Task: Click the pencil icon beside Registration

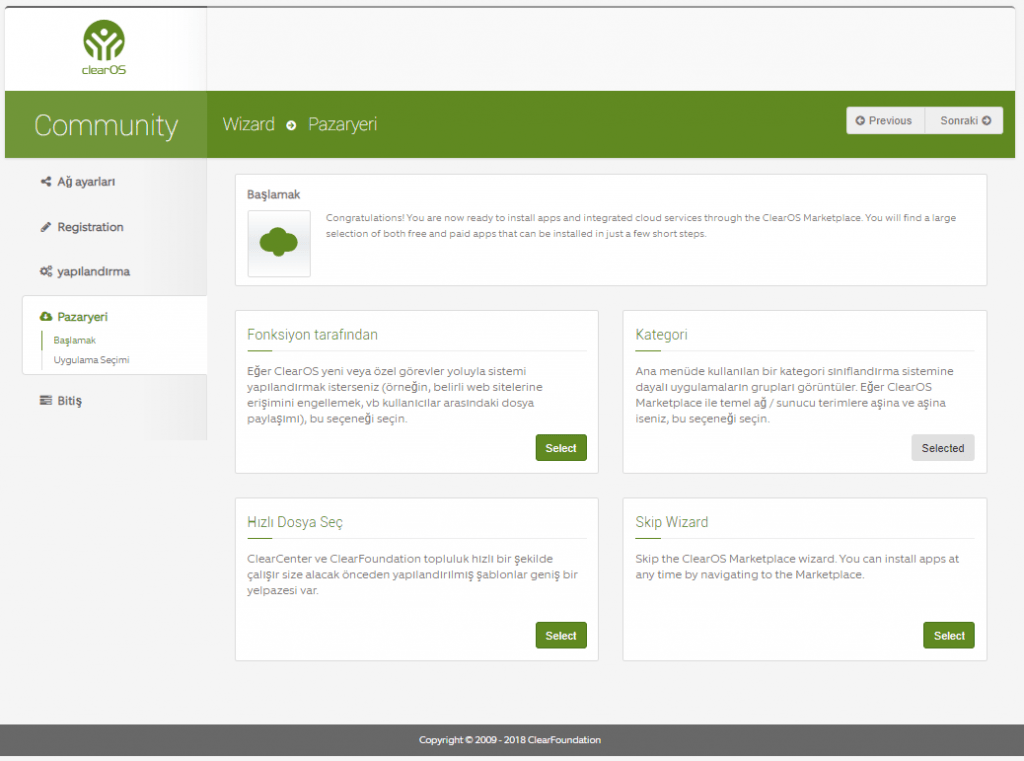Action: (x=46, y=227)
